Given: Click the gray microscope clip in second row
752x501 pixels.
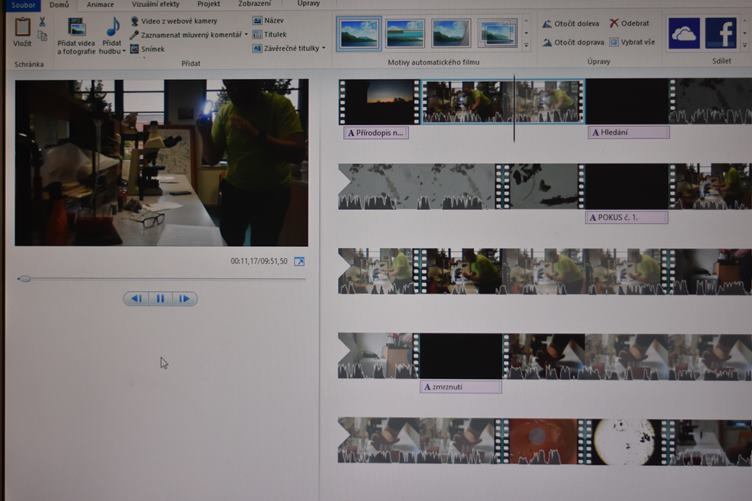Looking at the screenshot, I should coord(416,186).
